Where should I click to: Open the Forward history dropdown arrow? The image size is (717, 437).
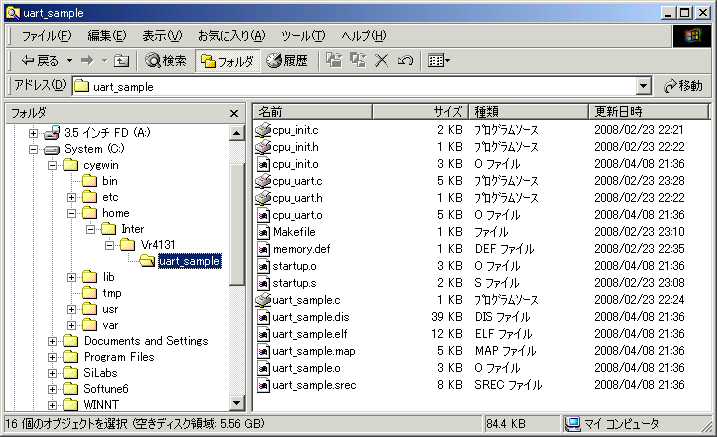(104, 60)
